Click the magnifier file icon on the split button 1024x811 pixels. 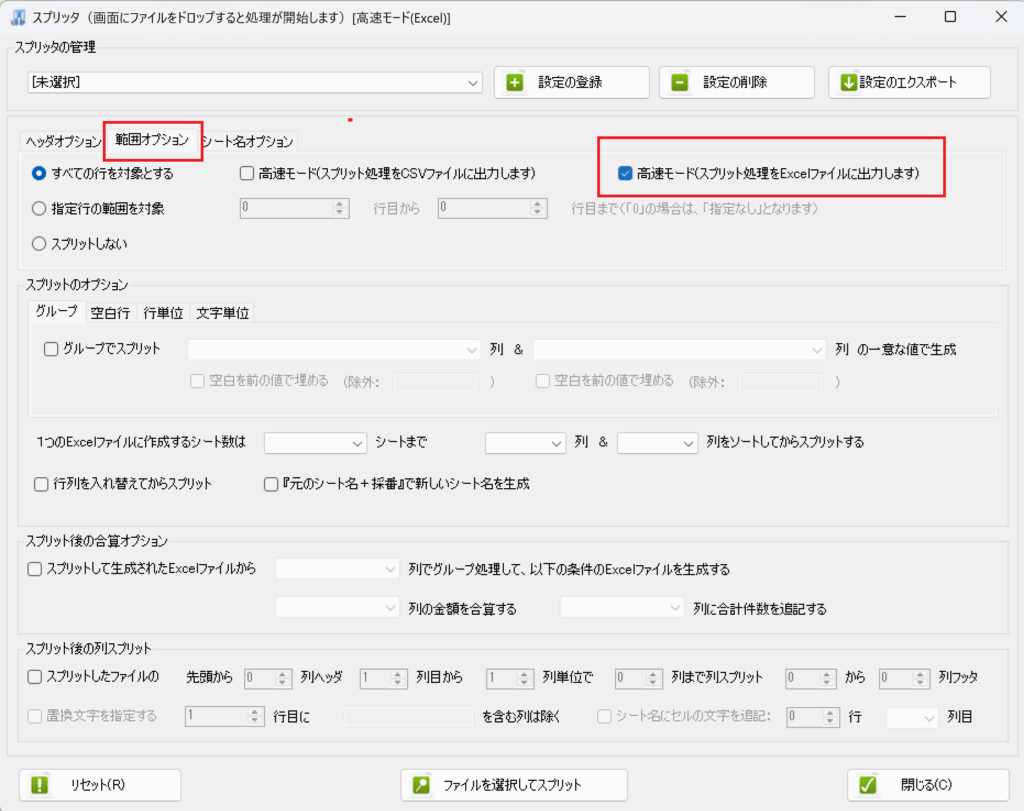coord(421,784)
